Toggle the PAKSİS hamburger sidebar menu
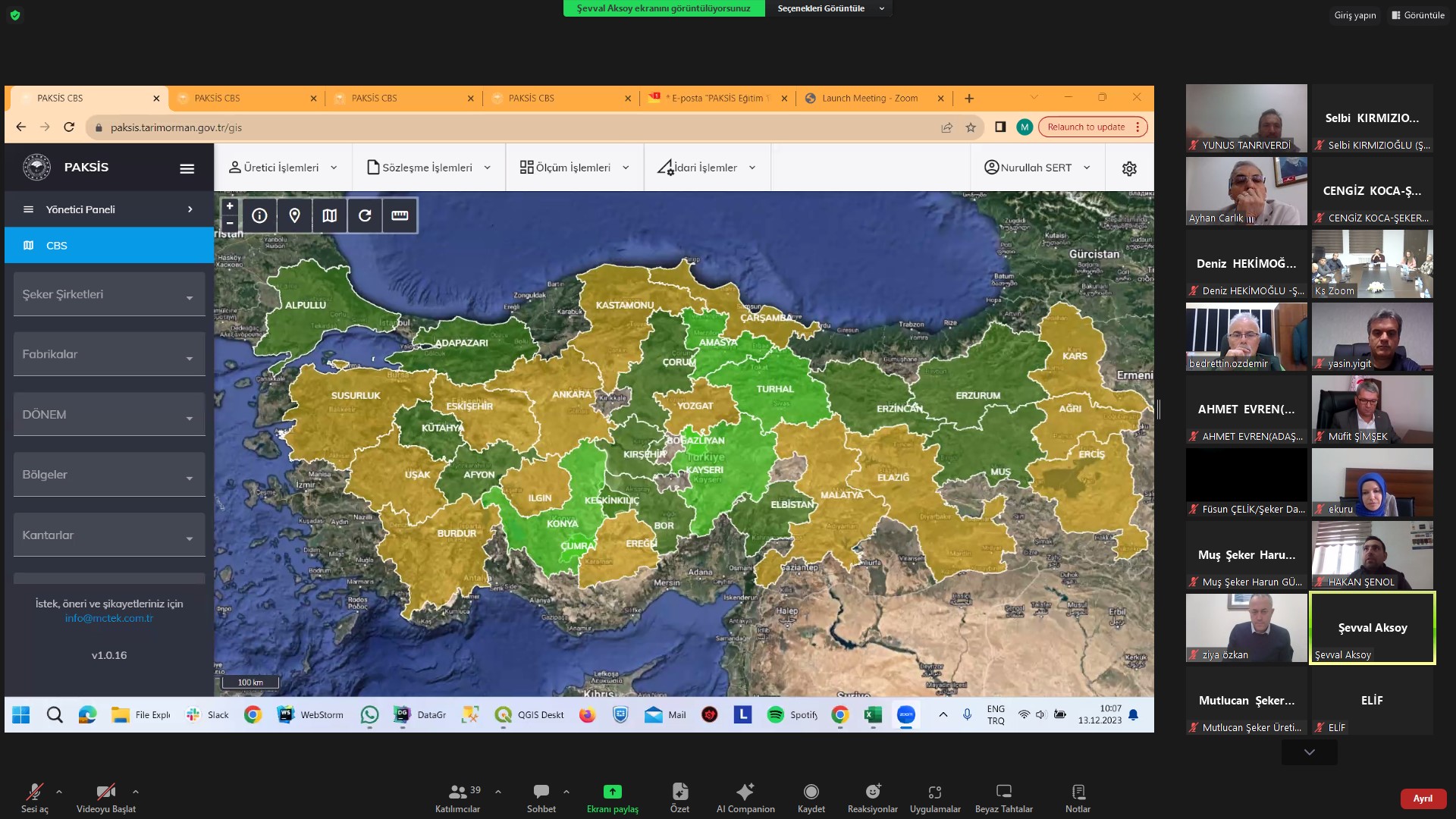 (x=187, y=168)
